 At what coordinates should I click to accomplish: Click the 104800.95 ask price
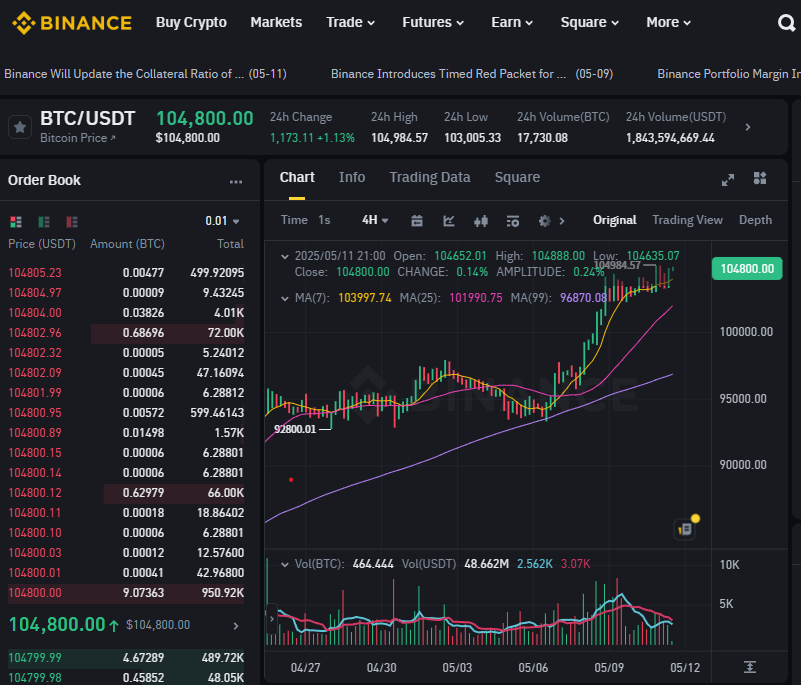pos(35,413)
